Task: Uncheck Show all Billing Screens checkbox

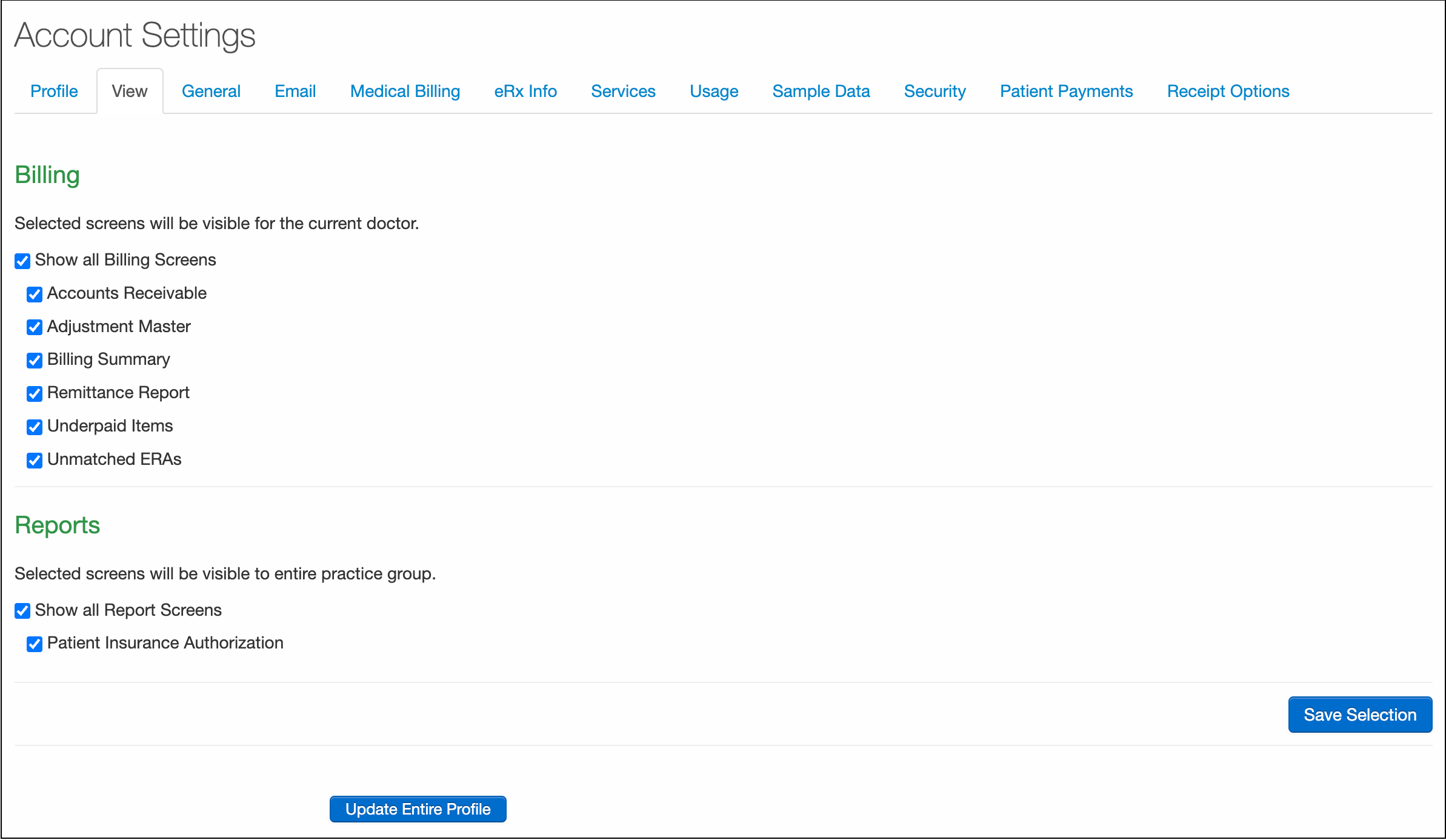Action: [x=22, y=261]
